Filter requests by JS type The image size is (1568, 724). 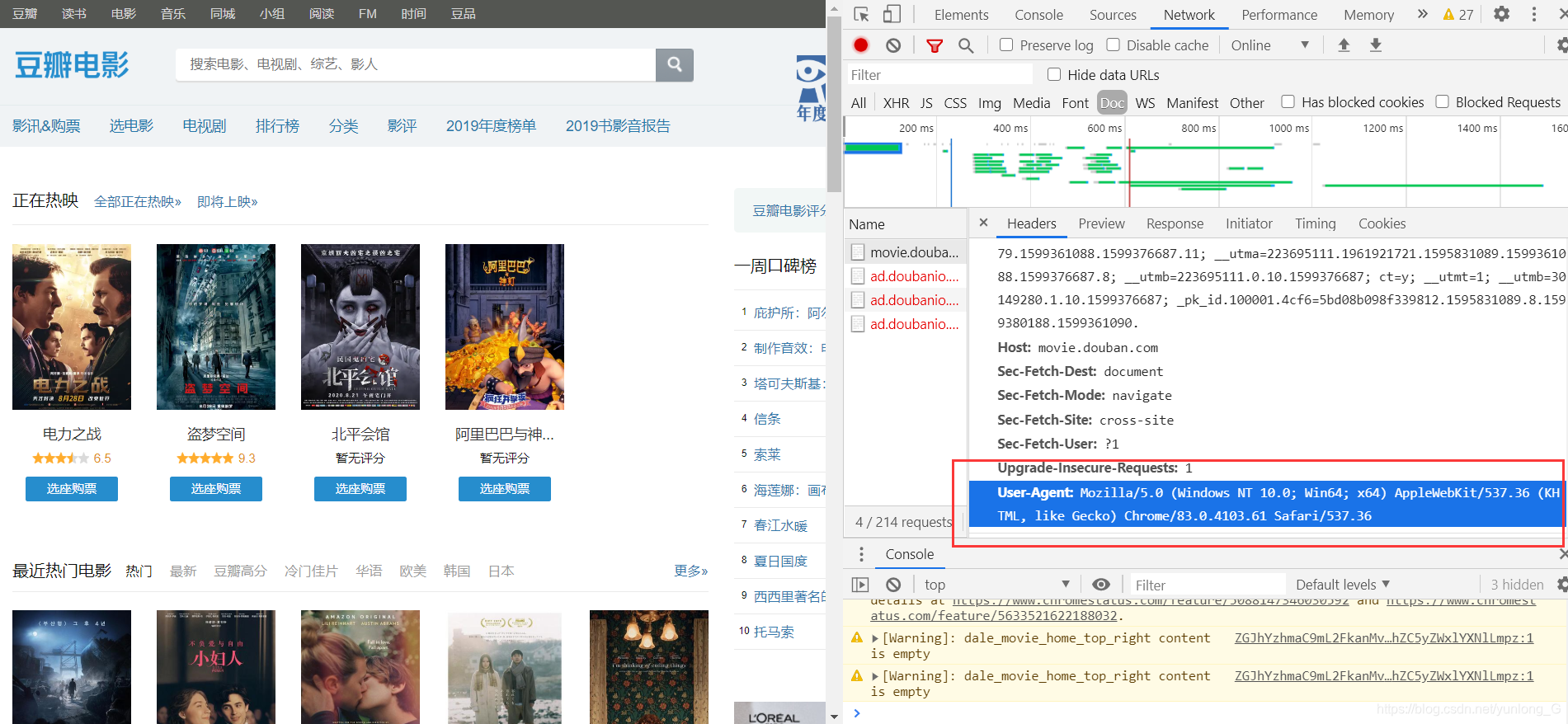(926, 103)
